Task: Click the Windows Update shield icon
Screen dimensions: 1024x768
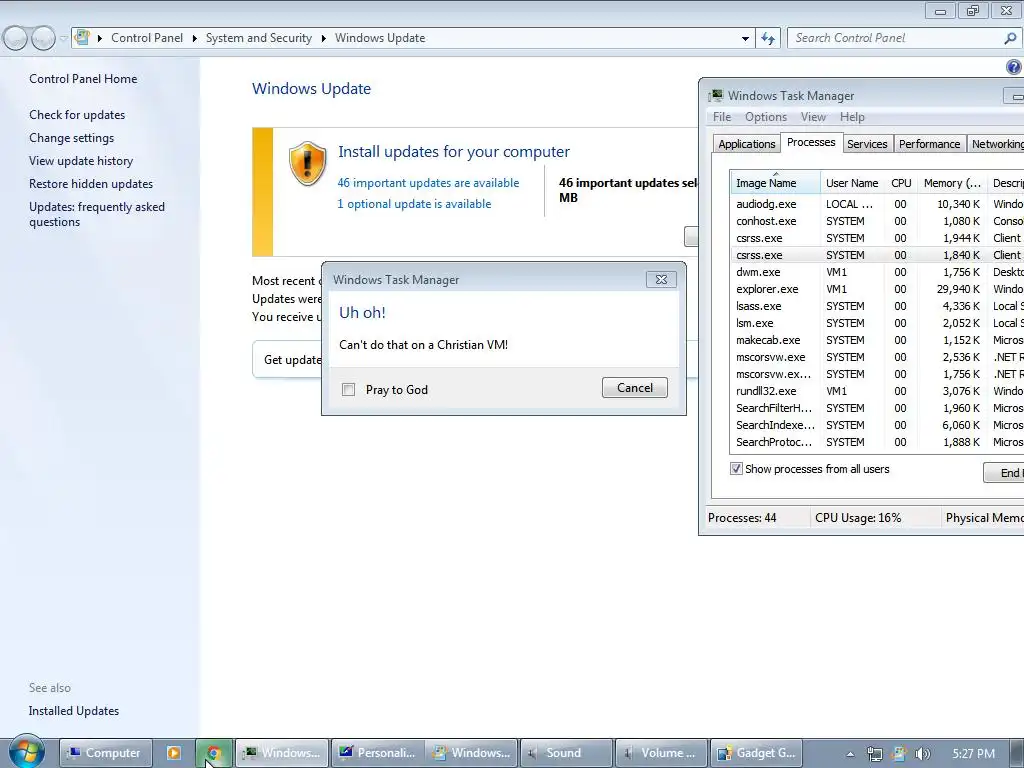Action: pos(308,163)
